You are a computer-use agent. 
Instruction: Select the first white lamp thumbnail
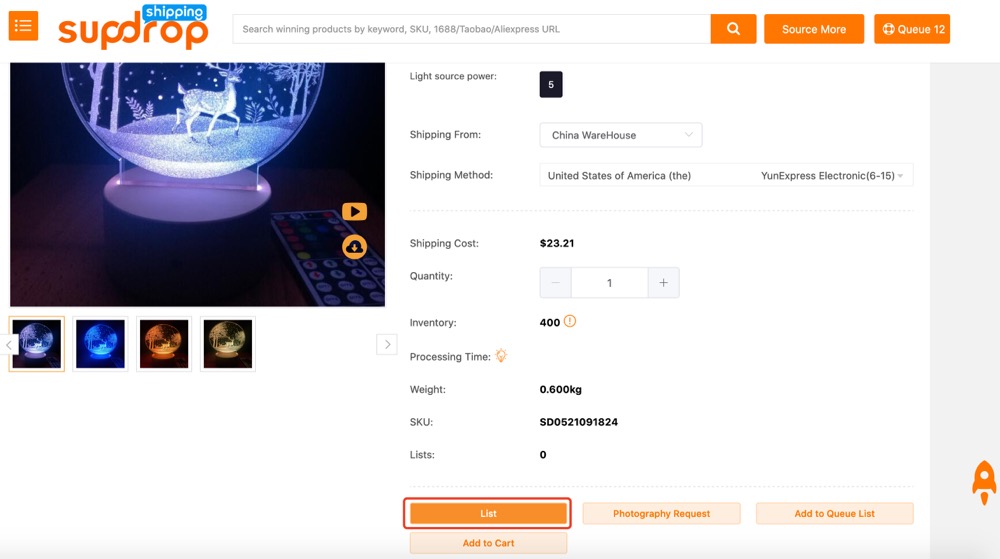tap(36, 344)
